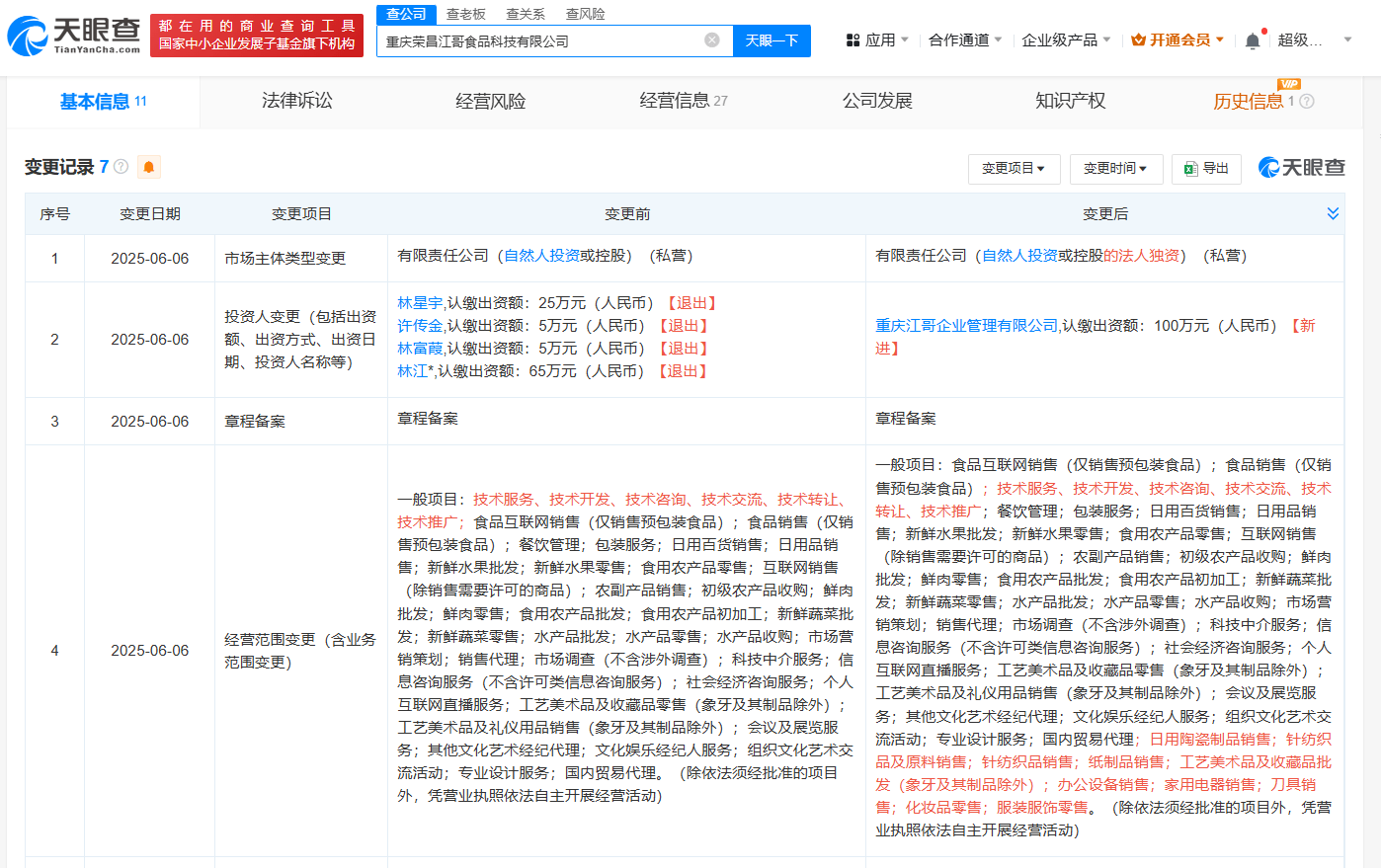Open 合作通道 dropdown menu
The width and height of the screenshot is (1381, 868).
[965, 40]
